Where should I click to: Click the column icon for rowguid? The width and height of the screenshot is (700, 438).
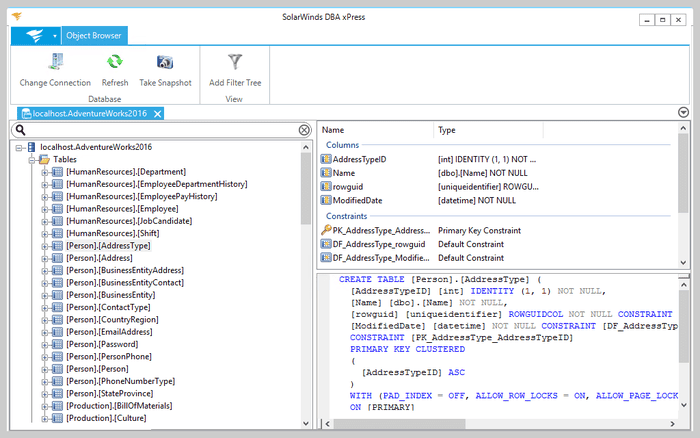click(x=326, y=187)
